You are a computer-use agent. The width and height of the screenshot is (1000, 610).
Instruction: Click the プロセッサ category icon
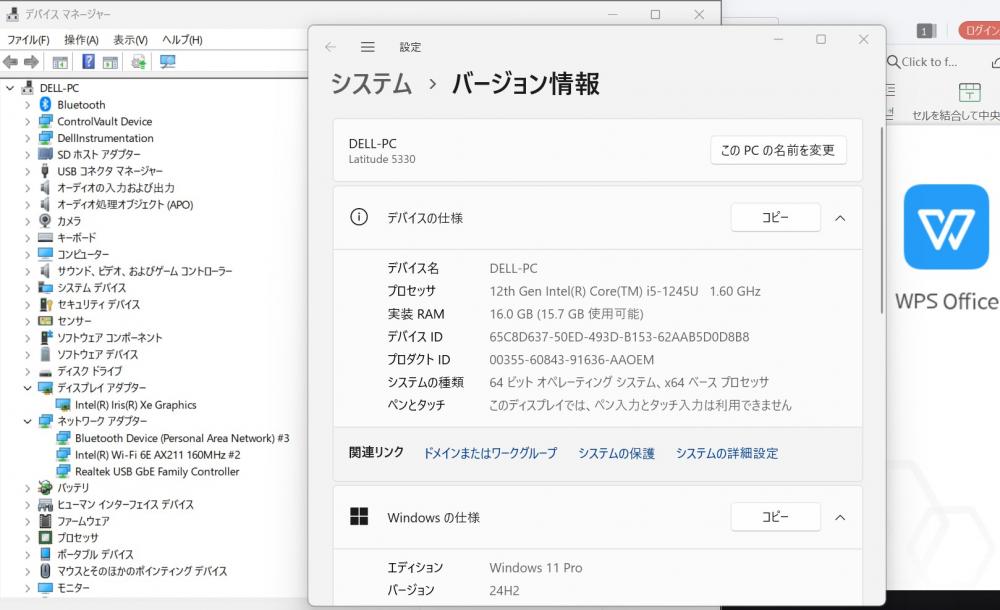click(45, 537)
